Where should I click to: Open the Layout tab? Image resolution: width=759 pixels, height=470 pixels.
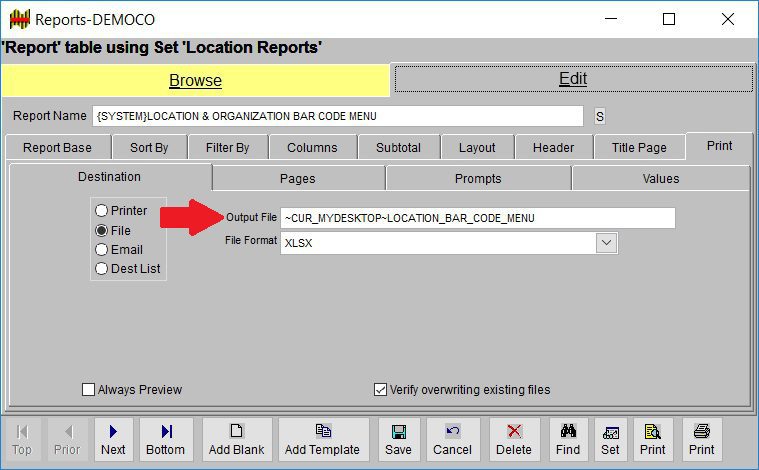tap(477, 148)
